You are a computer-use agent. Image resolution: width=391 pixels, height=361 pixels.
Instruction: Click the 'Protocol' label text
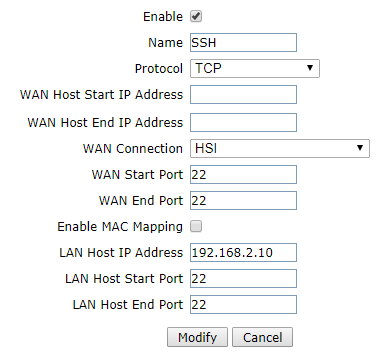159,69
